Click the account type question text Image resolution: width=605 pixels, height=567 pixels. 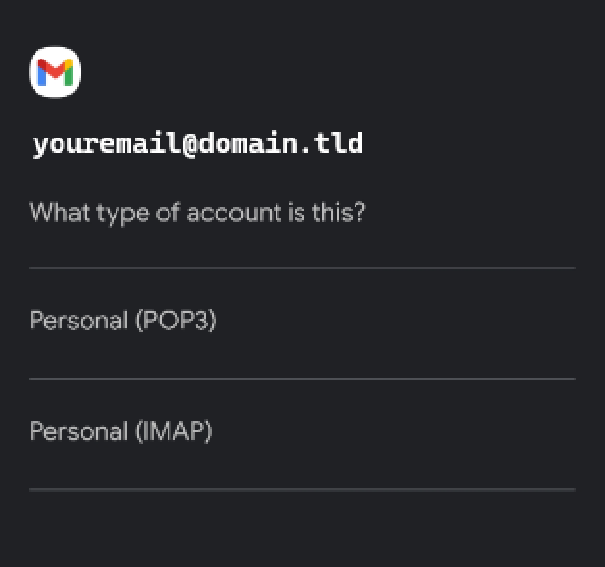(197, 213)
